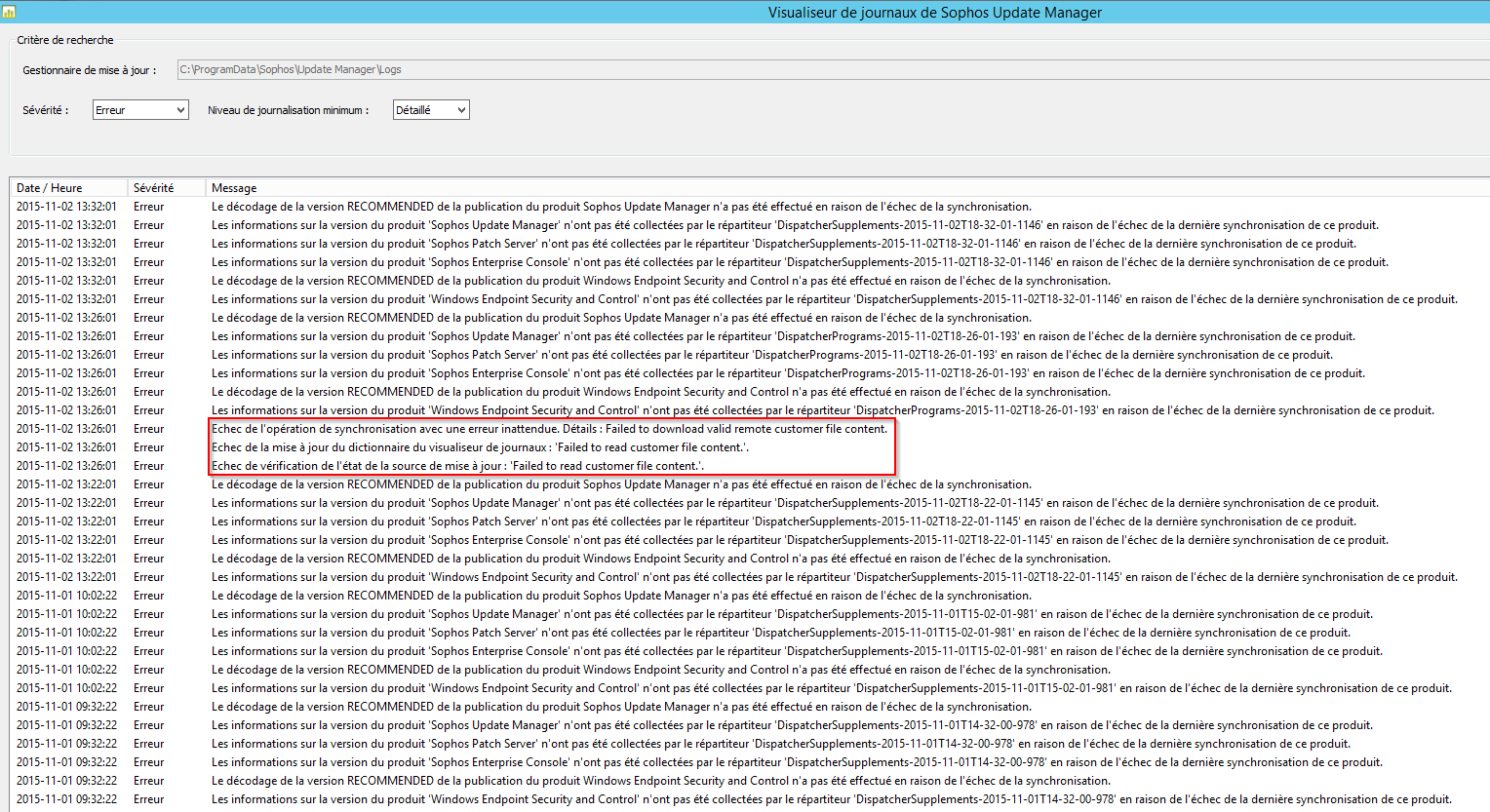The height and width of the screenshot is (812, 1490).
Task: Select the 'Sophos Enterprise Console' DispatcherSupplements-2015-11-02T18-32-01-1146 message
Action: pos(800,262)
